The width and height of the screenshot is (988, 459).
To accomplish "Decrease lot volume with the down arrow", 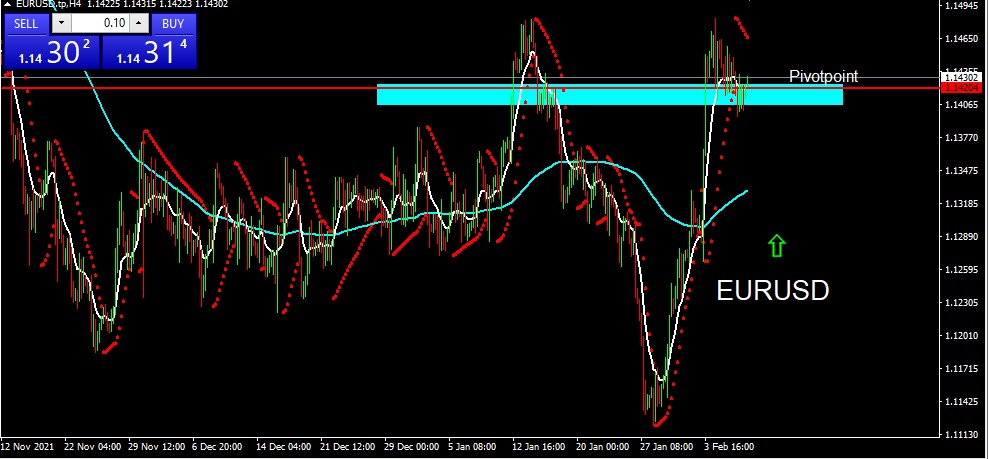I will pyautogui.click(x=61, y=24).
